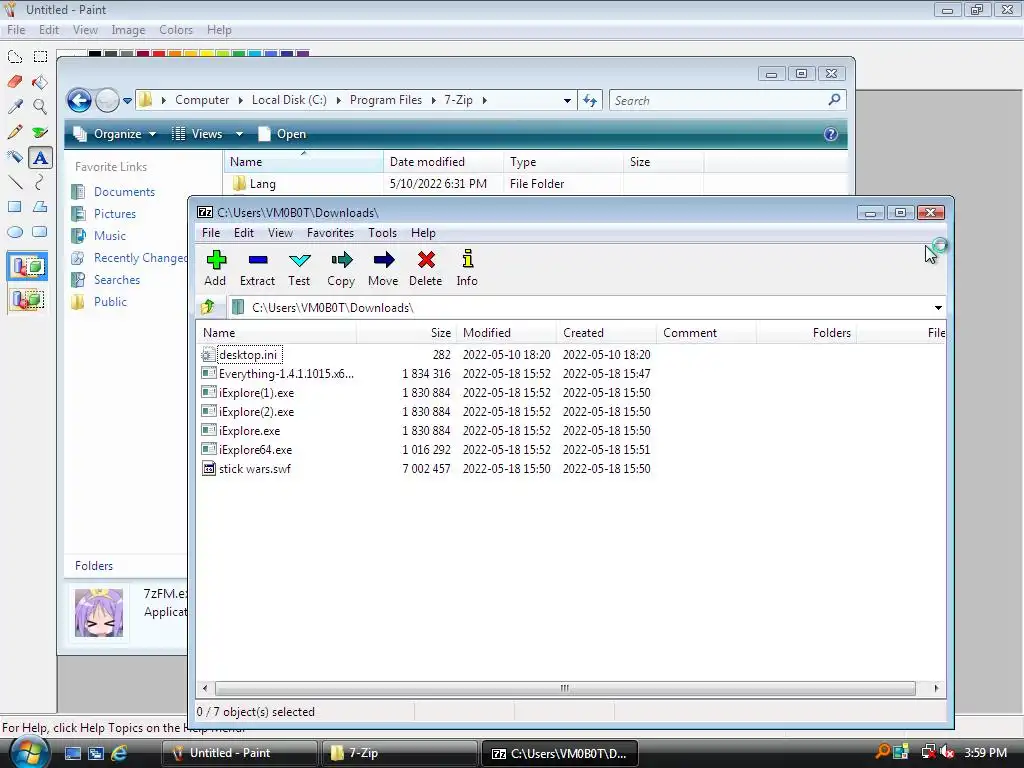
Task: Open Explorer's recent pages dropdown arrow
Action: [x=127, y=101]
